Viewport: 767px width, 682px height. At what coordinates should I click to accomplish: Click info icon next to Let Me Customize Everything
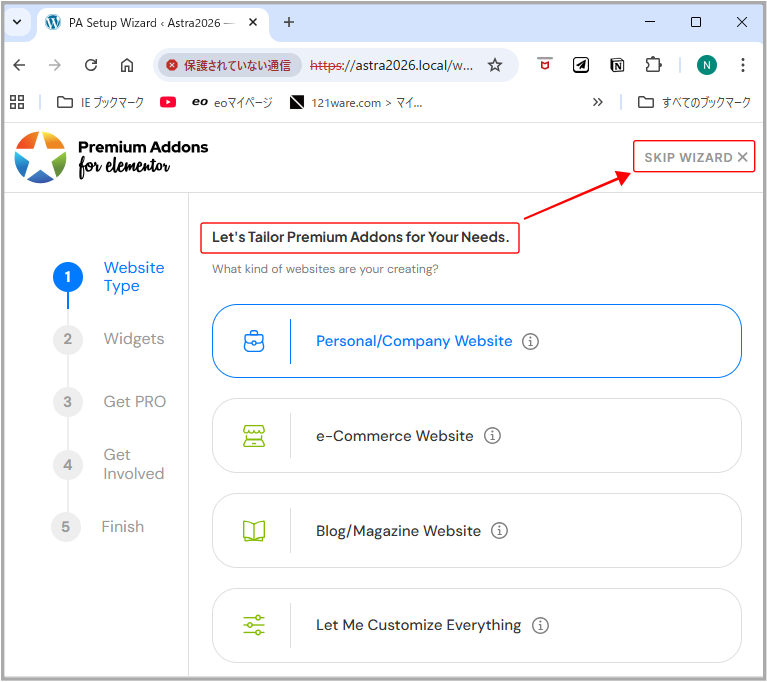(540, 626)
